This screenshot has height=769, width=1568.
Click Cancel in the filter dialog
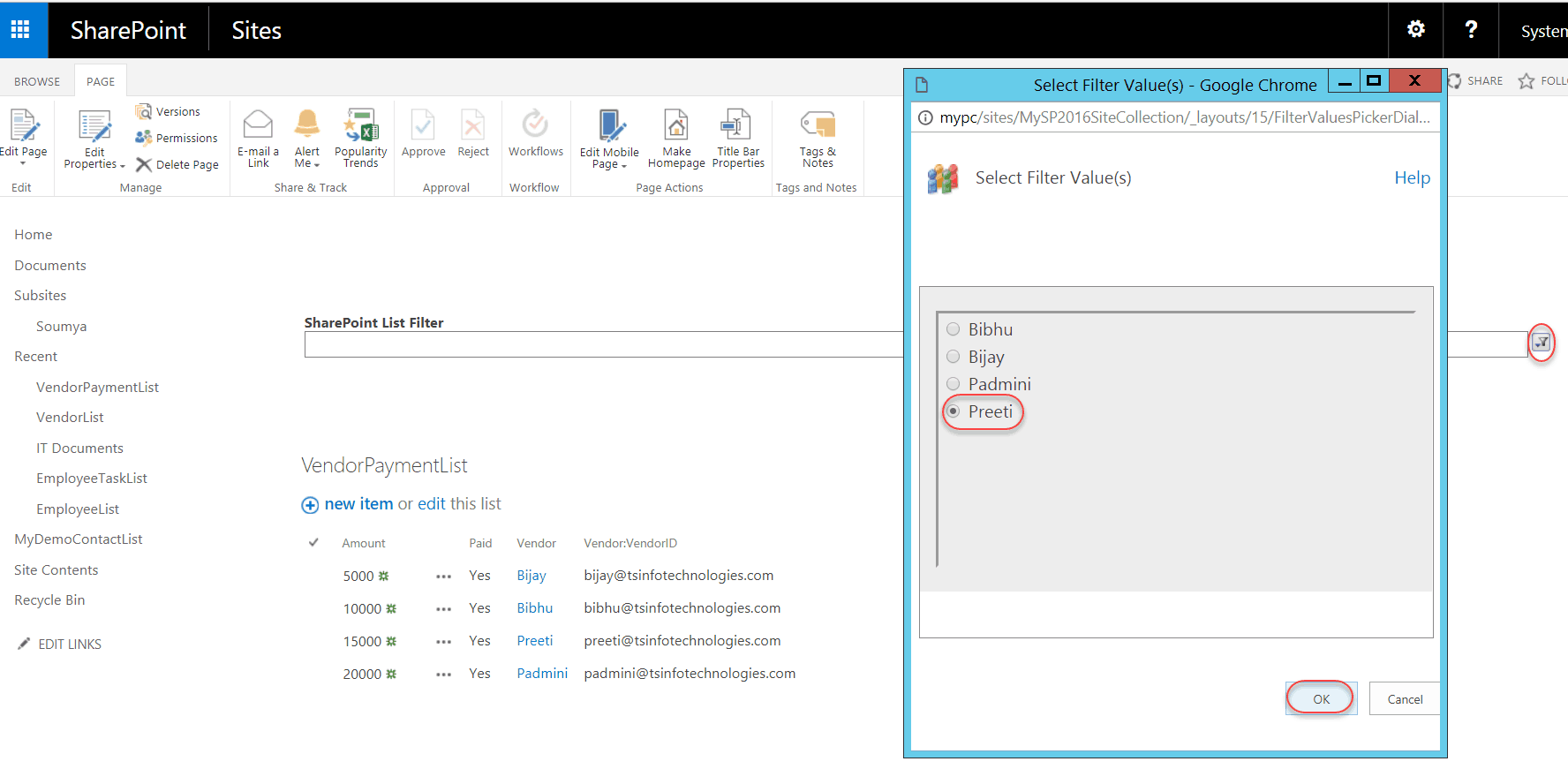1405,698
